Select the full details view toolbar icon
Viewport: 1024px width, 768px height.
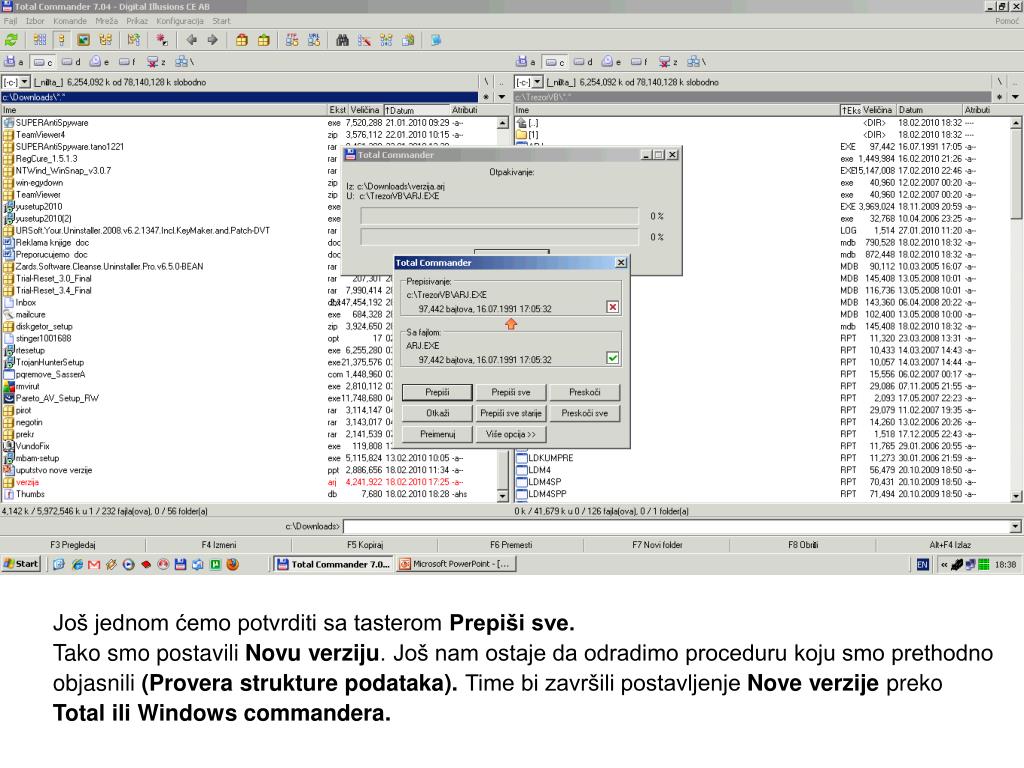(61, 40)
